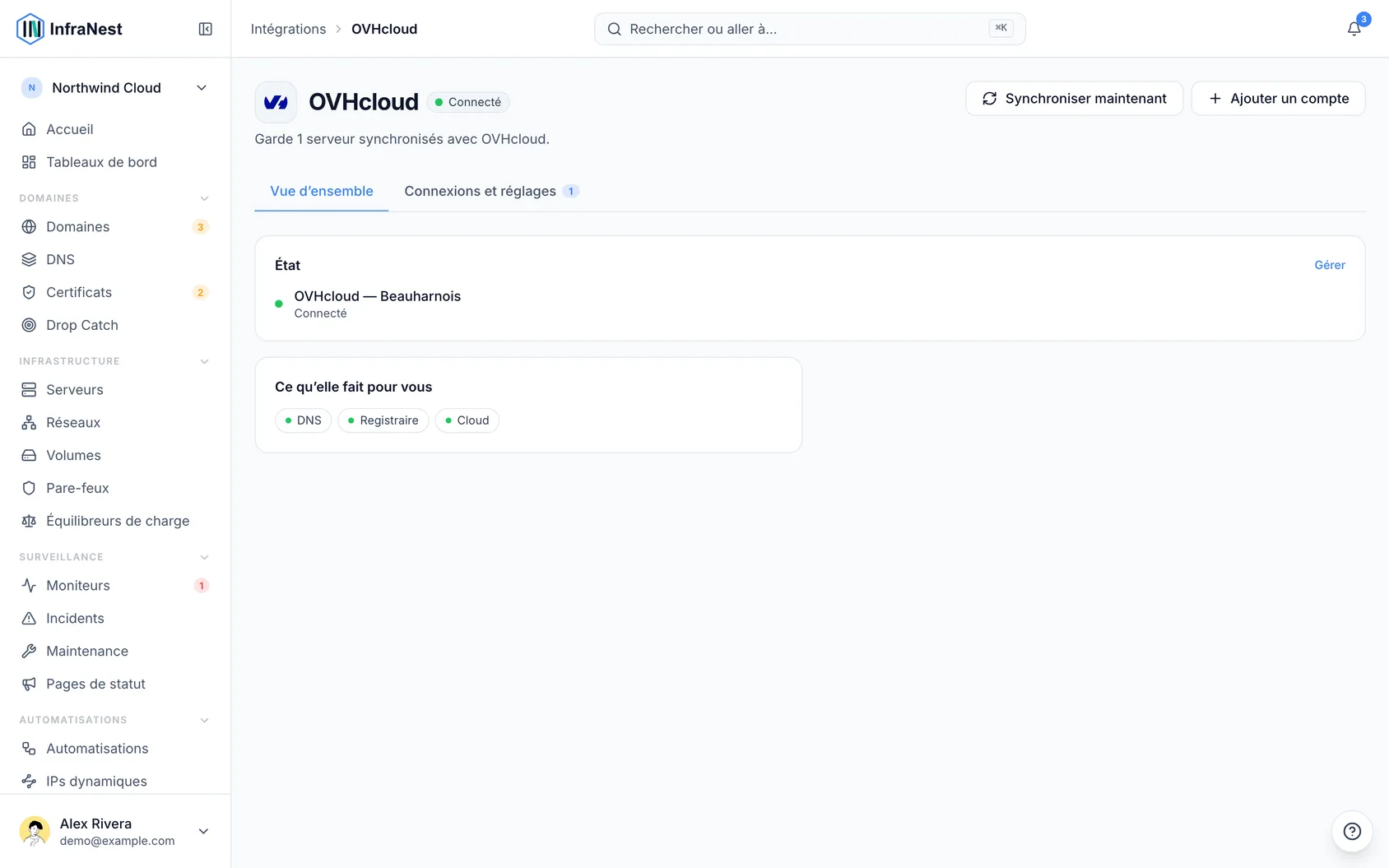Click the Drop Catch target icon
Viewport: 1389px width, 868px height.
(x=29, y=325)
